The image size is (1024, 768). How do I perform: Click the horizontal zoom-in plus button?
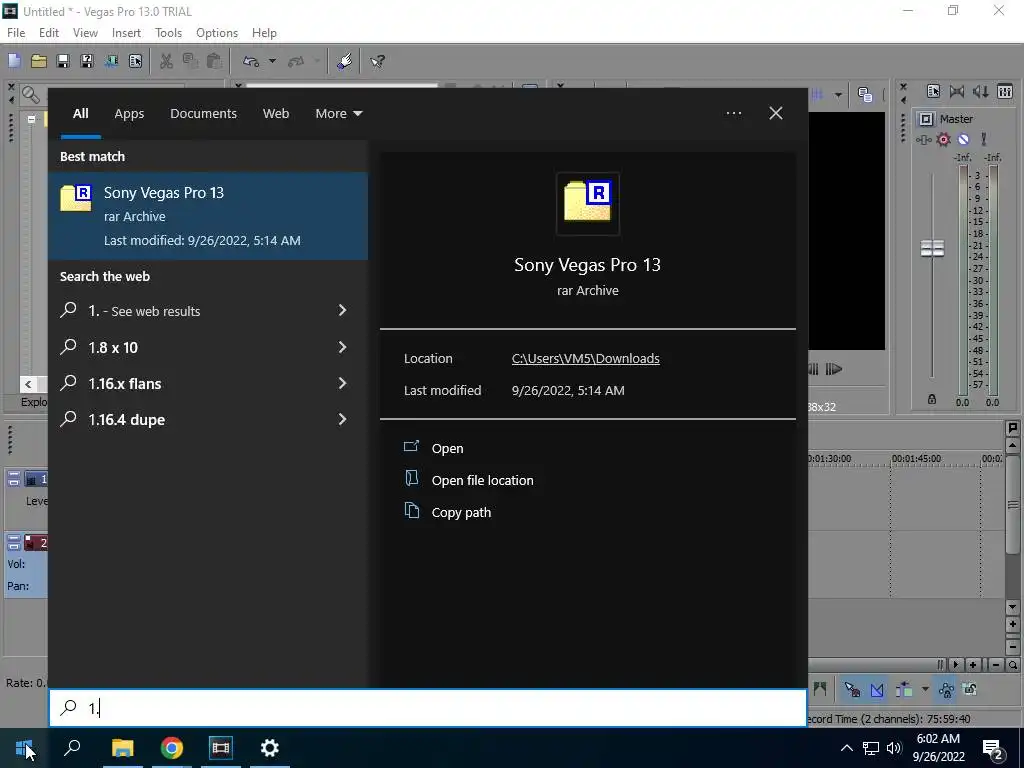pos(973,665)
